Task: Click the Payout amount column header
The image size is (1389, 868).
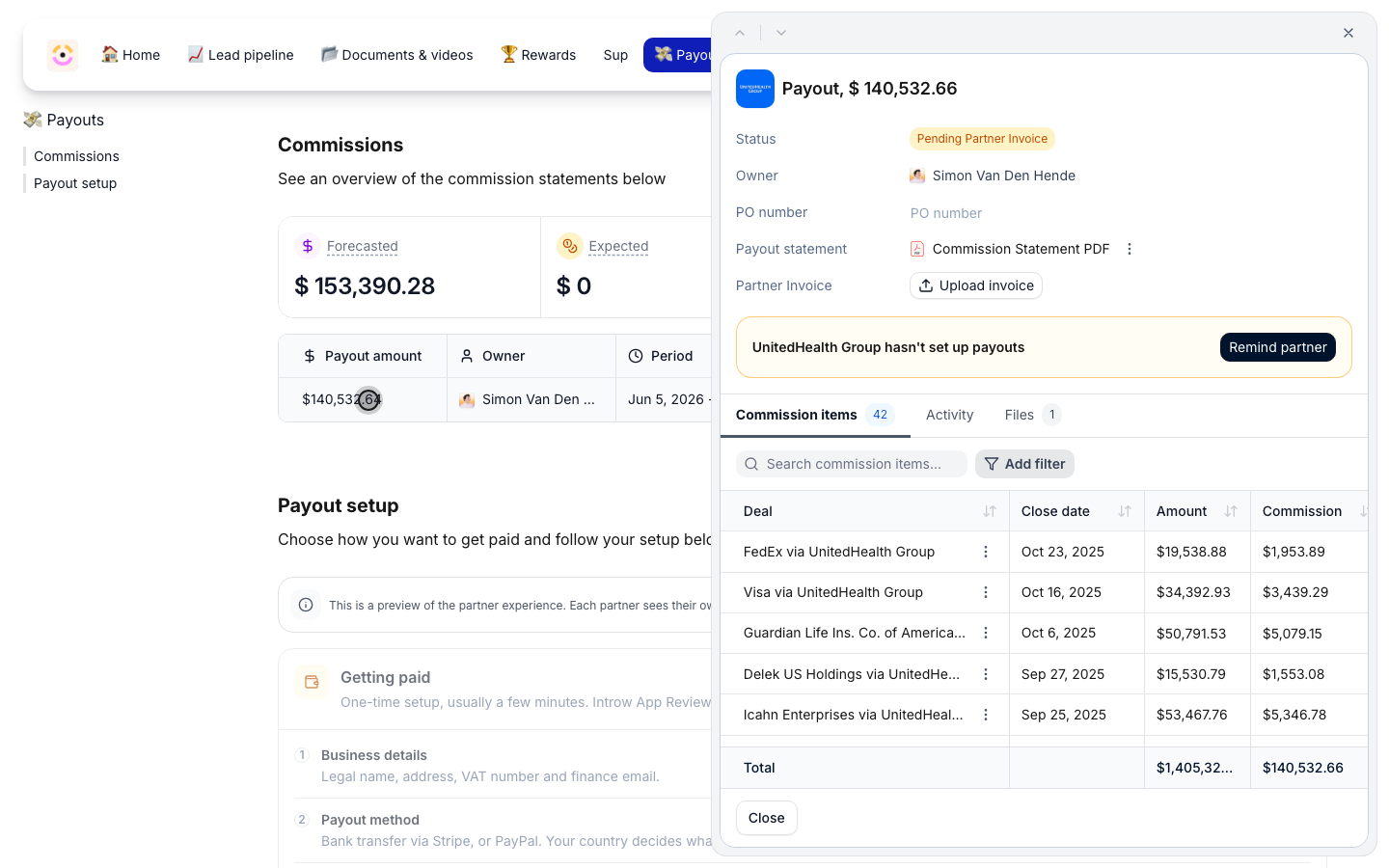Action: click(363, 356)
